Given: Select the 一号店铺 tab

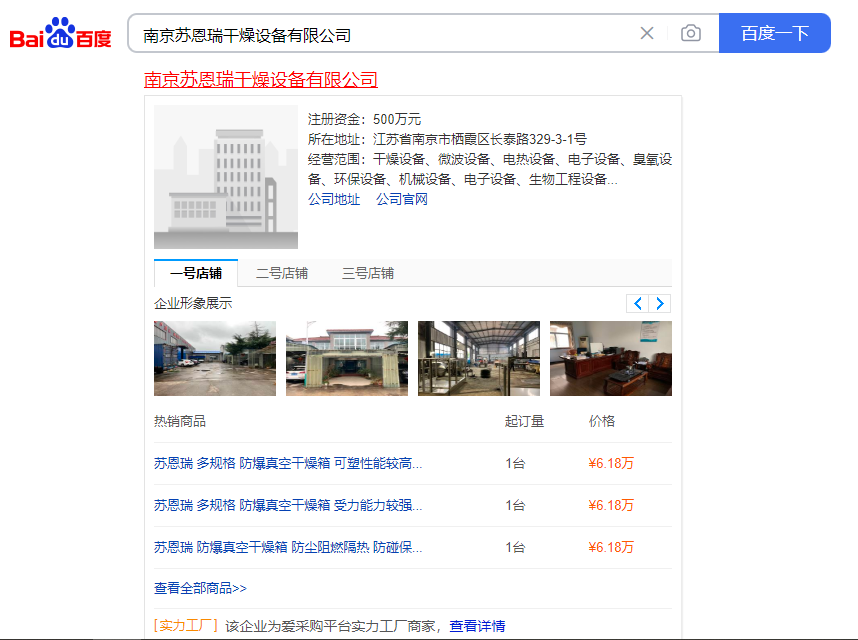Looking at the screenshot, I should point(196,273).
